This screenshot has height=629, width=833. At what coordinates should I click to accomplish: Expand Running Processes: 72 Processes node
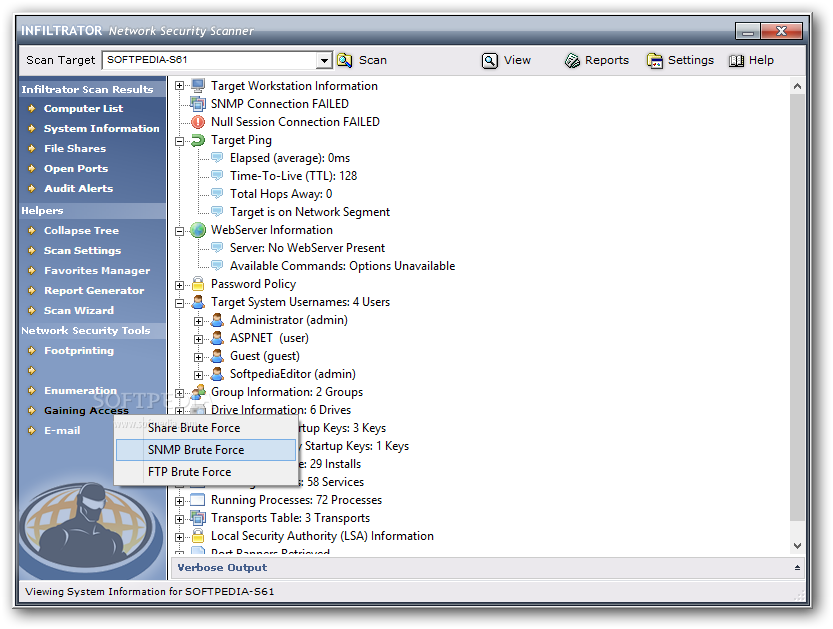(180, 502)
